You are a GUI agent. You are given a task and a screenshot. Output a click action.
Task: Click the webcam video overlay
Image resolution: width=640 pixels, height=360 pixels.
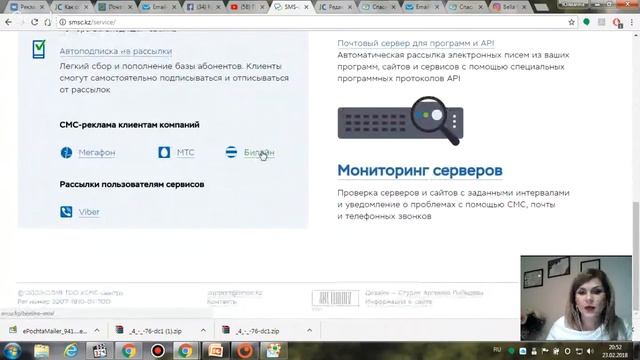coord(576,298)
